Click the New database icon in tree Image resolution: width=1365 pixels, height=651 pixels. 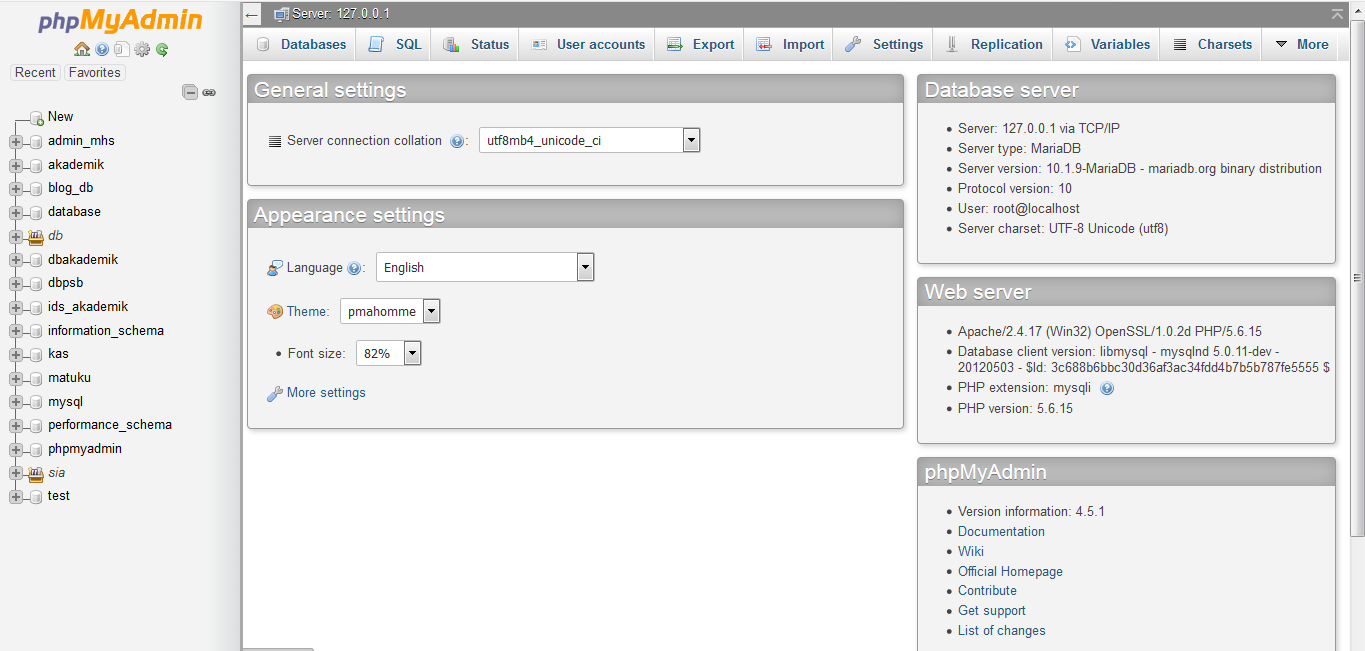[x=36, y=118]
